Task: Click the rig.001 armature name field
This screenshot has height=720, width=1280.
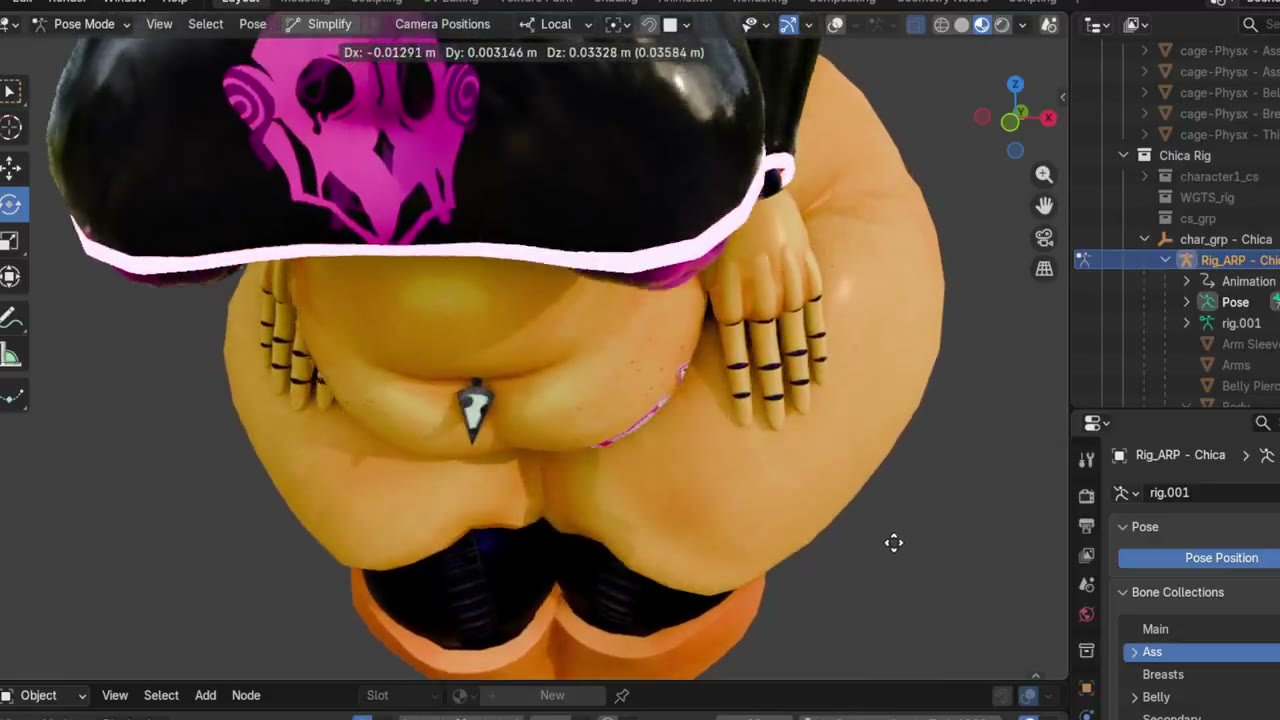Action: tap(1212, 493)
